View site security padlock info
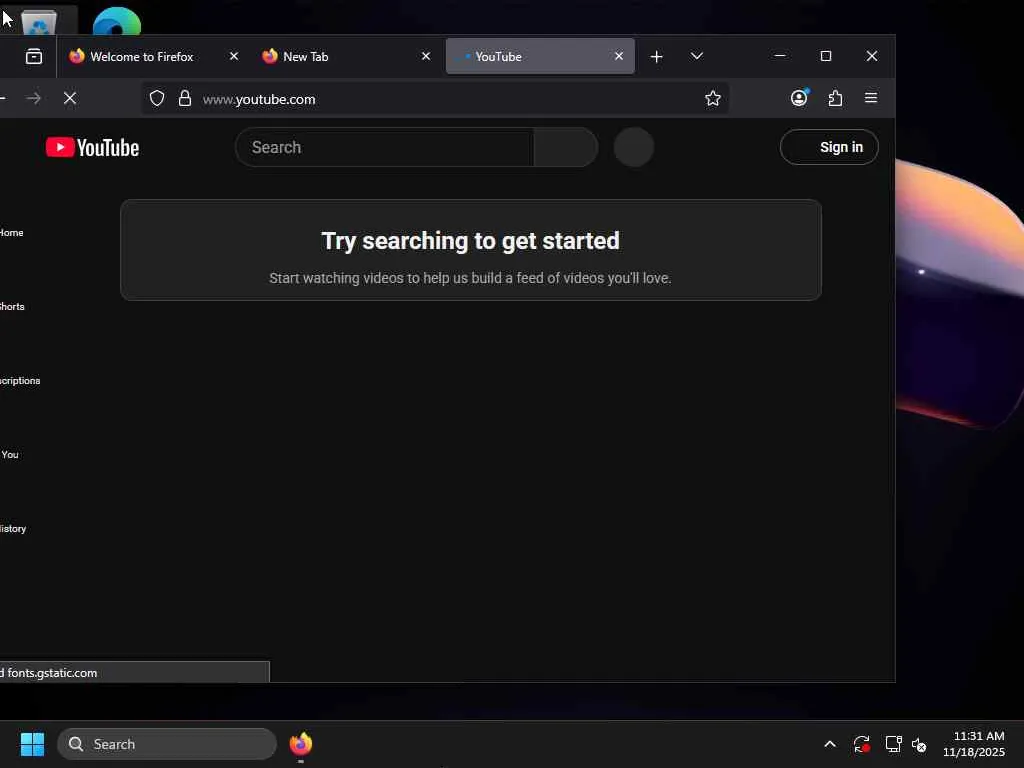The image size is (1024, 768). [x=185, y=99]
